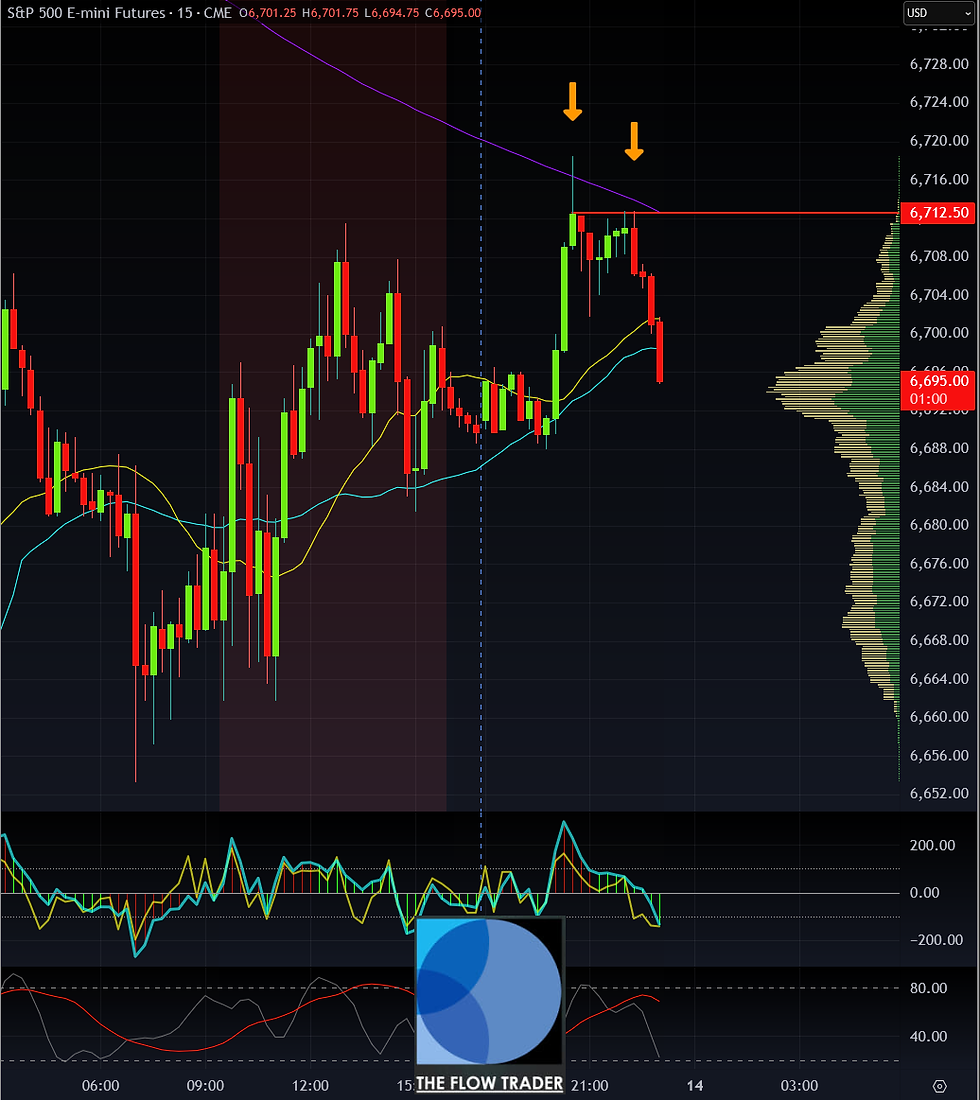Screen dimensions: 980x1100
Task: Click the open value O6,701.25
Action: click(269, 13)
